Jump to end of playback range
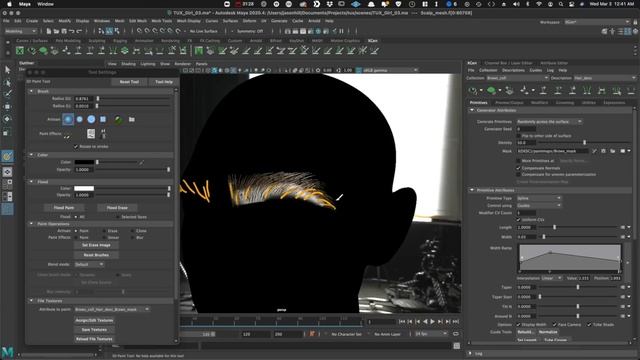 tap(456, 322)
